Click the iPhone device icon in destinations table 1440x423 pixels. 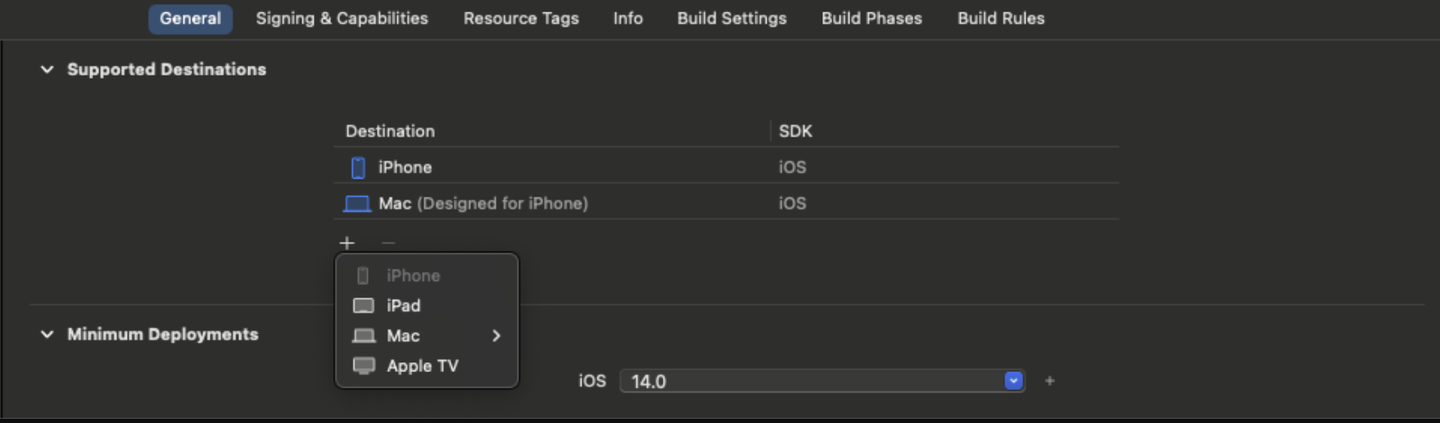358,167
